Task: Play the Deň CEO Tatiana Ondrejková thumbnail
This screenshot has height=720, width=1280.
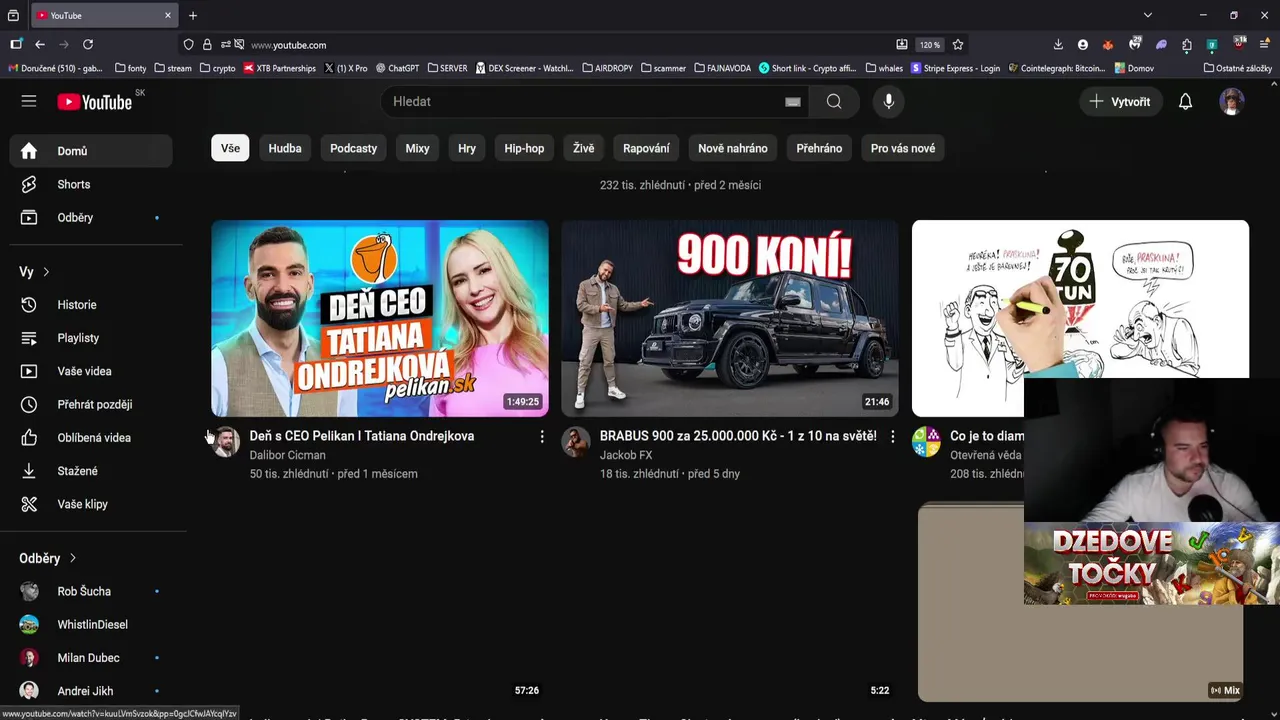Action: coord(380,318)
